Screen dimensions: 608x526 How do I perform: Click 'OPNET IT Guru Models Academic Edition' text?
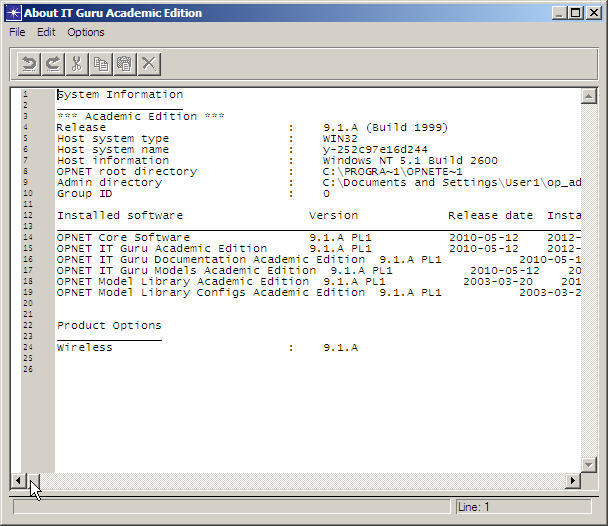(x=186, y=271)
